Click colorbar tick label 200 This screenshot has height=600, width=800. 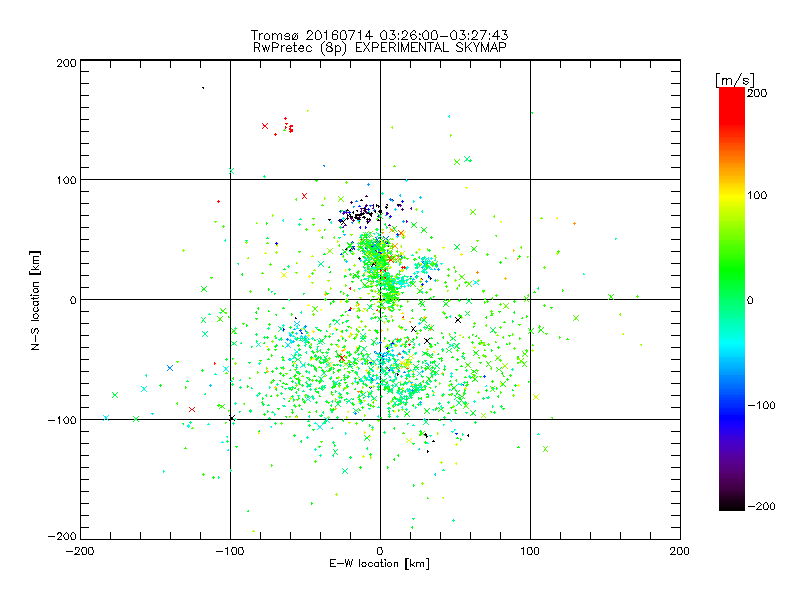[x=757, y=93]
